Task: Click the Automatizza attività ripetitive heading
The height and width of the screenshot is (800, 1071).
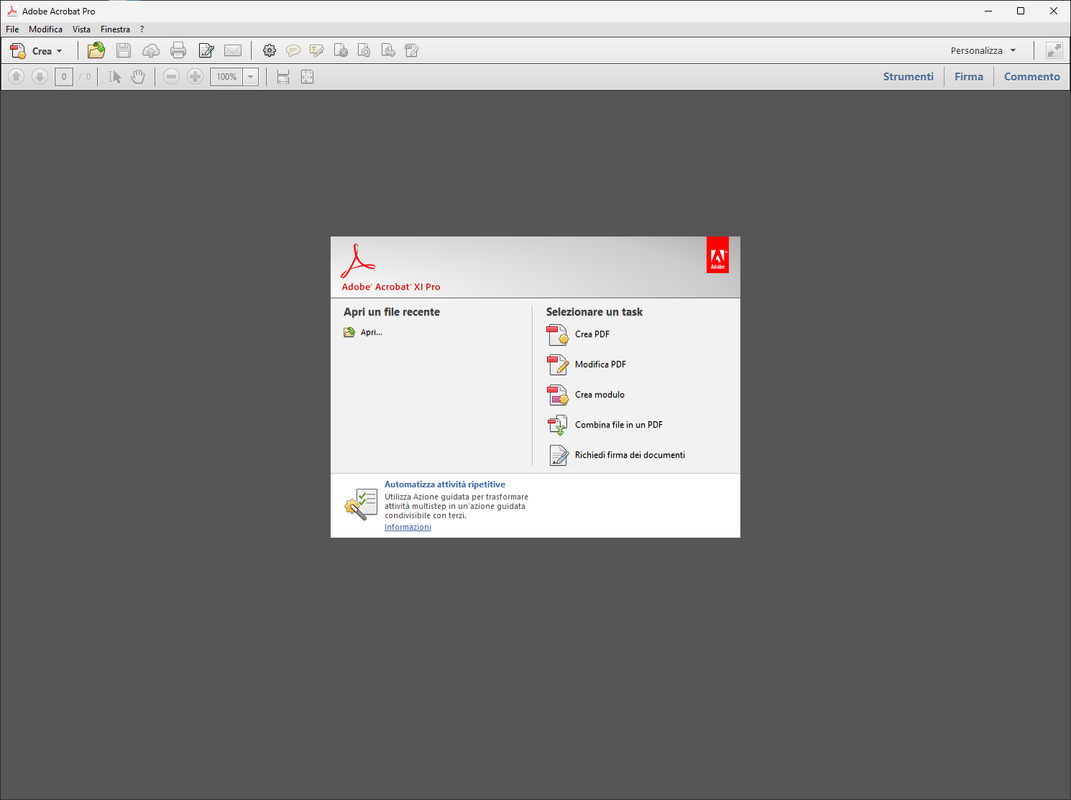Action: (x=445, y=484)
